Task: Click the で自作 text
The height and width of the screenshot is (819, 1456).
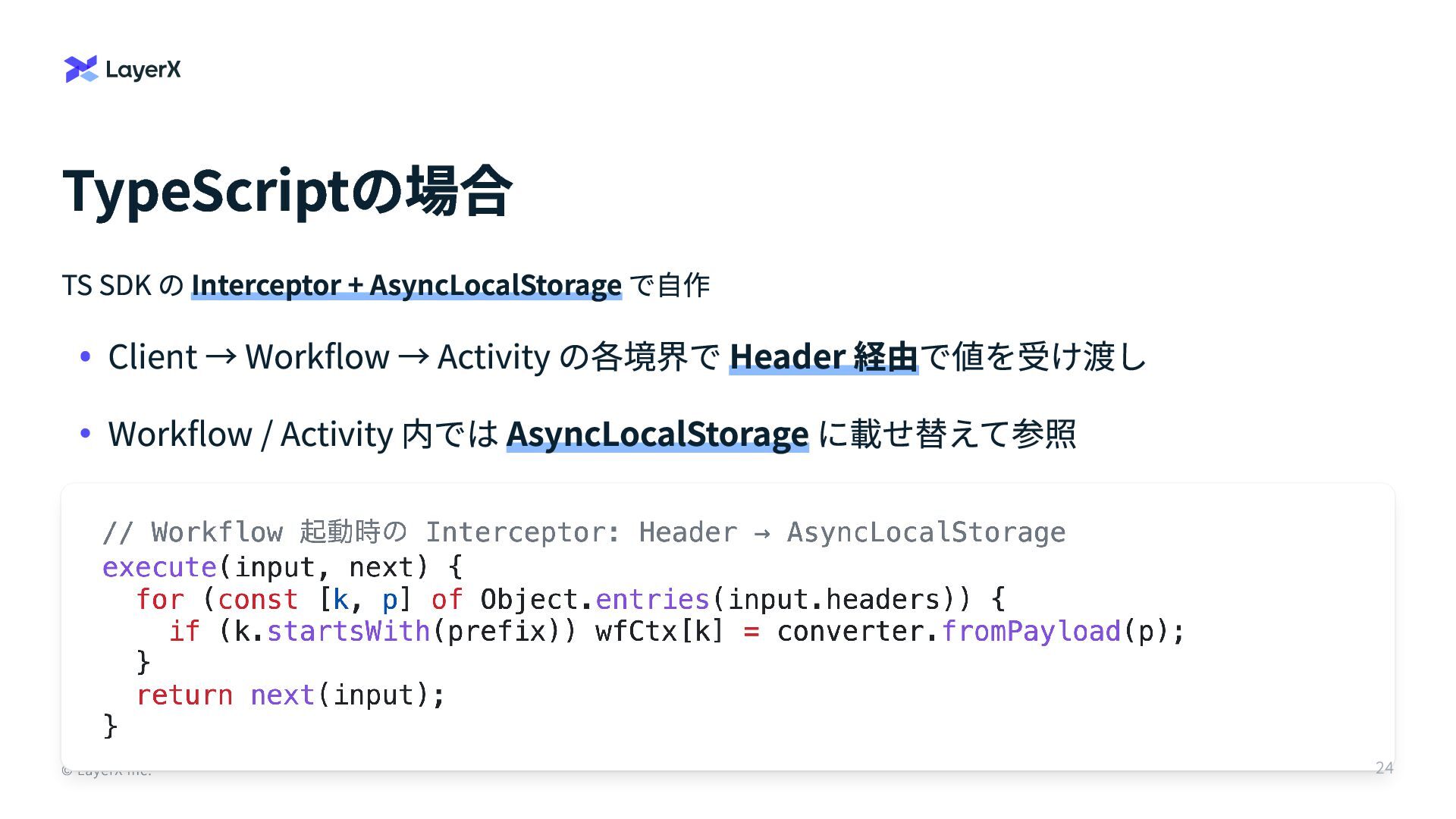Action: pyautogui.click(x=670, y=285)
